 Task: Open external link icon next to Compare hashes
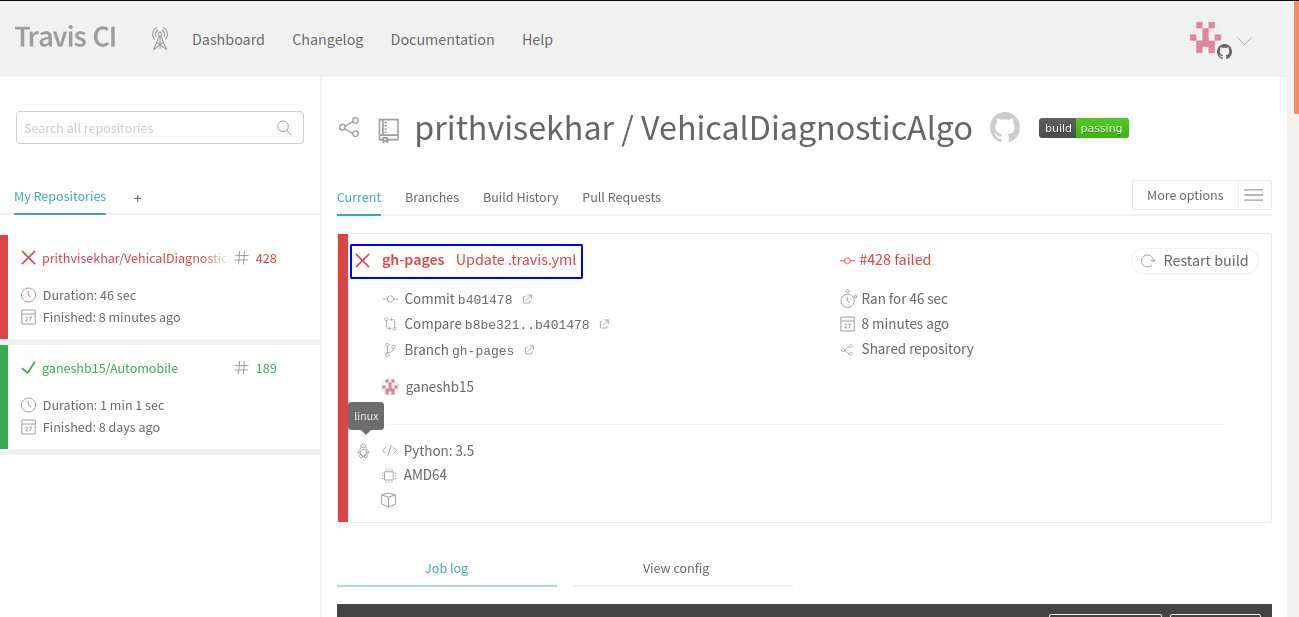tap(604, 324)
